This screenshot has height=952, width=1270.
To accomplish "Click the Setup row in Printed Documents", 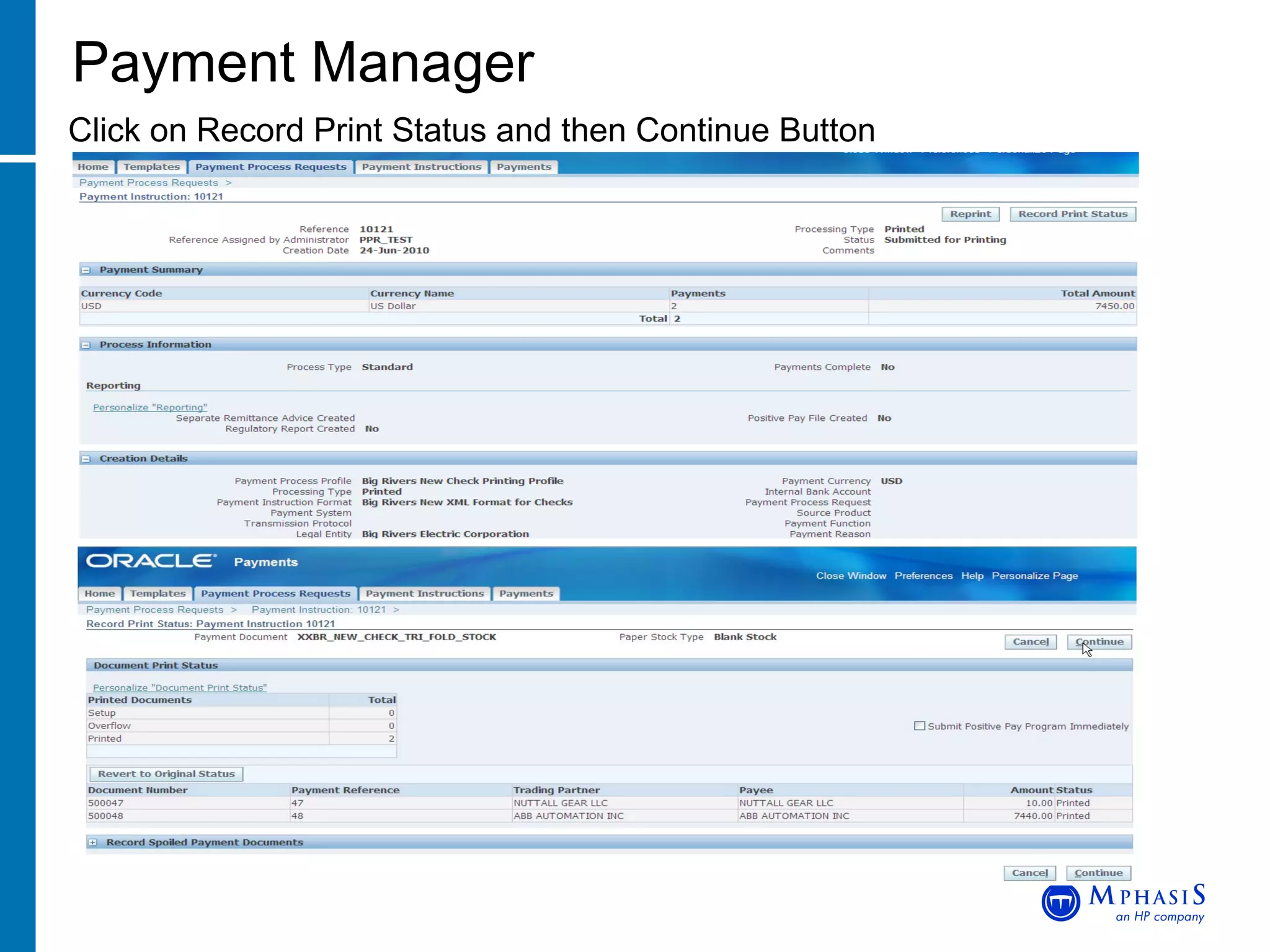I will (241, 713).
